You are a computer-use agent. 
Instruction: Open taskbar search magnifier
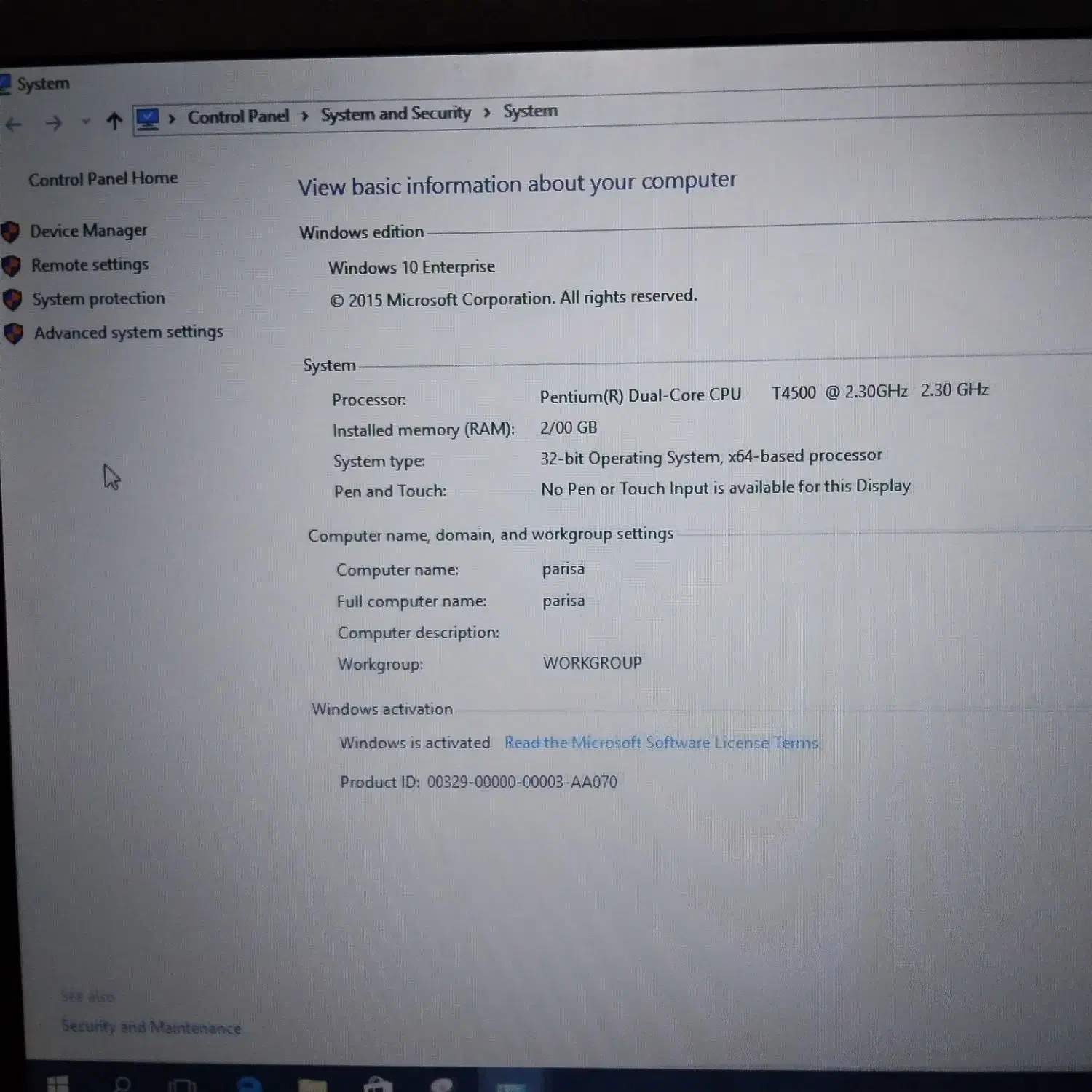pos(122,1085)
